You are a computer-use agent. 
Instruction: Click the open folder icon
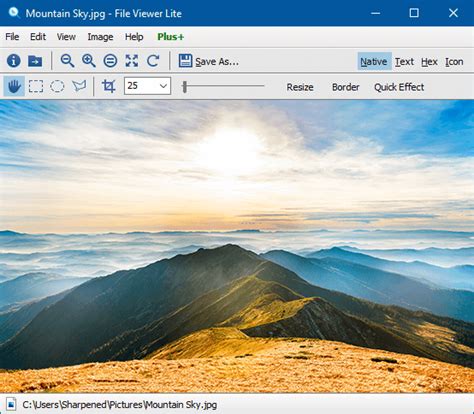click(x=35, y=61)
